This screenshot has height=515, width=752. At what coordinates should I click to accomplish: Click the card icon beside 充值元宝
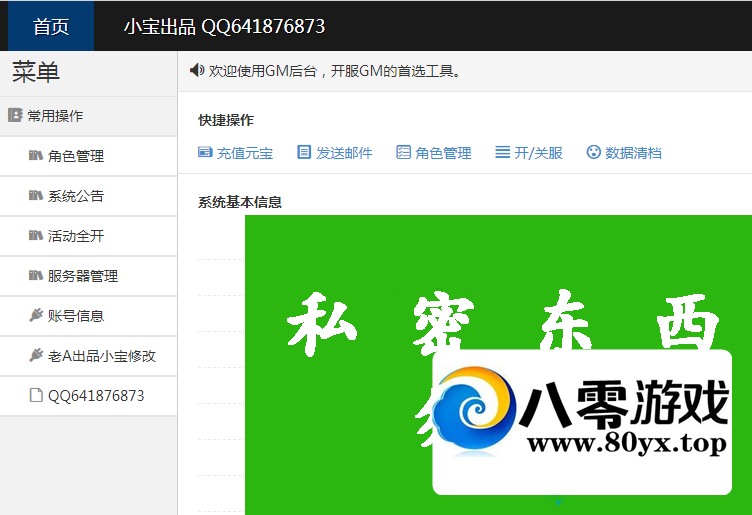pos(205,152)
